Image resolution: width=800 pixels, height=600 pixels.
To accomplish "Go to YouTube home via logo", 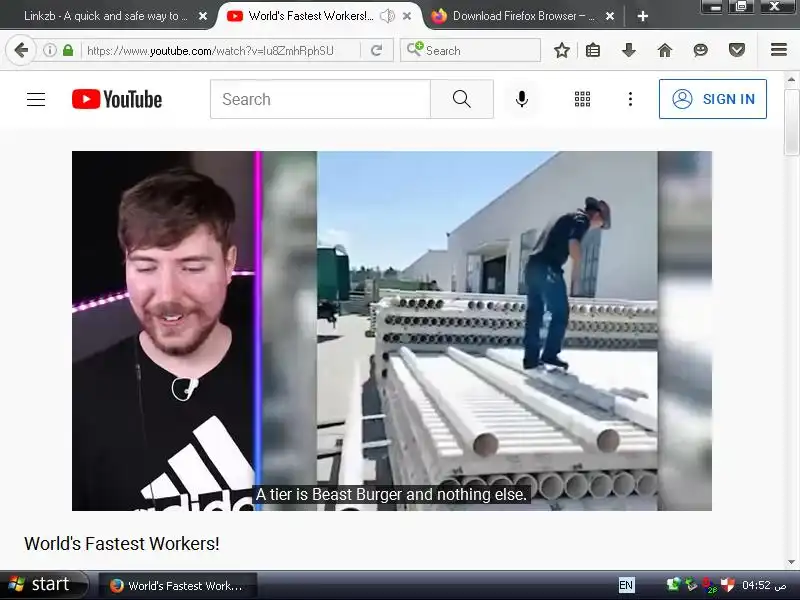I will click(x=117, y=99).
